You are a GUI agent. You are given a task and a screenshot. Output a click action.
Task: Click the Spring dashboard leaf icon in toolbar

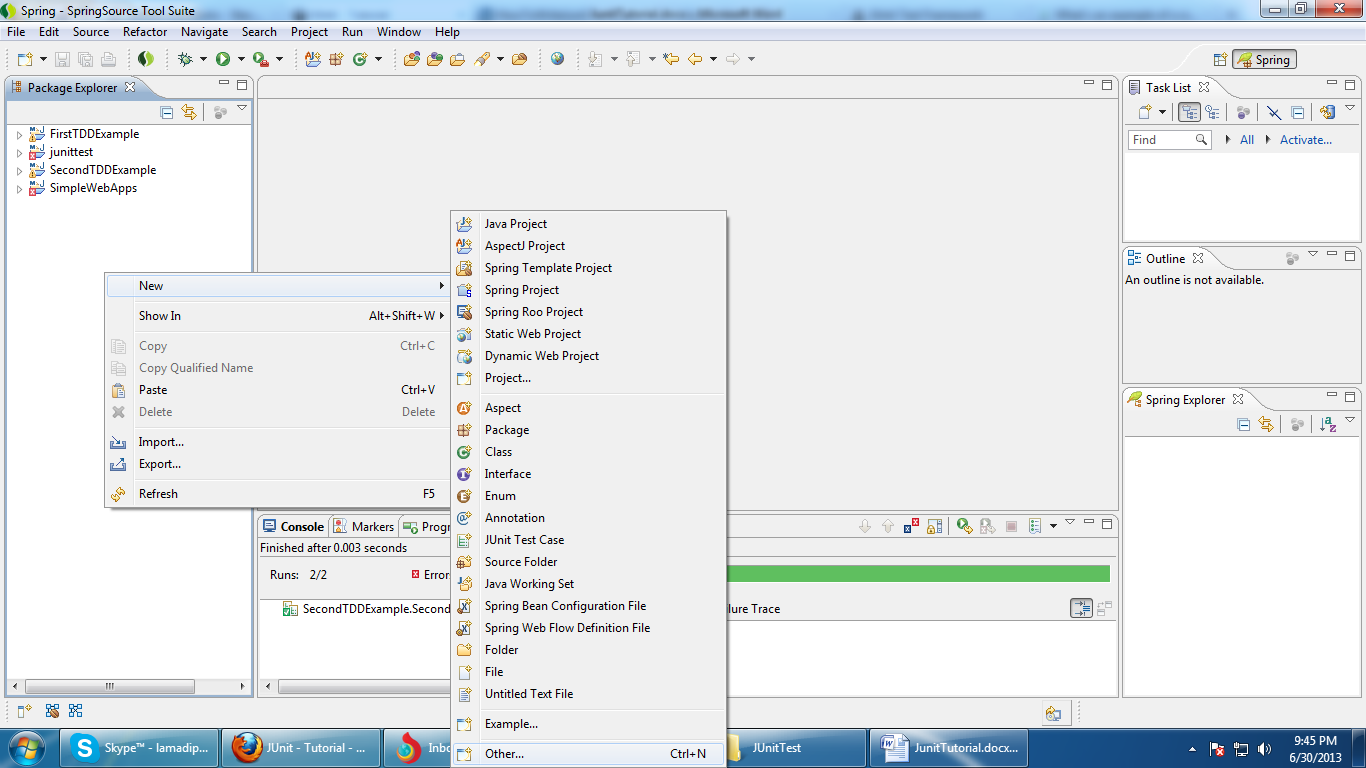pos(146,59)
